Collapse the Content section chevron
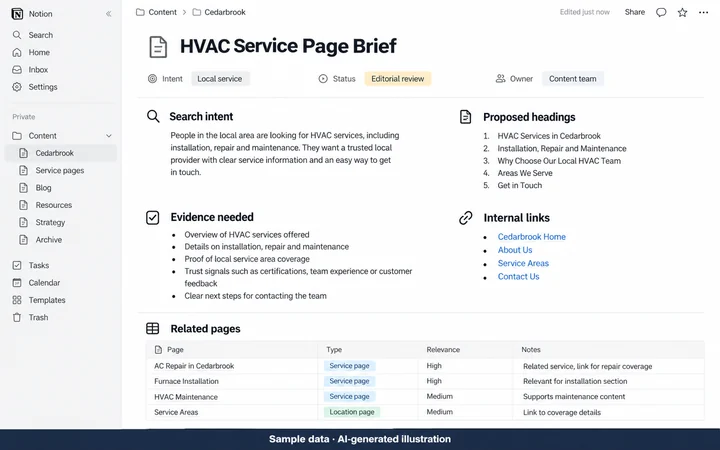 coord(109,136)
